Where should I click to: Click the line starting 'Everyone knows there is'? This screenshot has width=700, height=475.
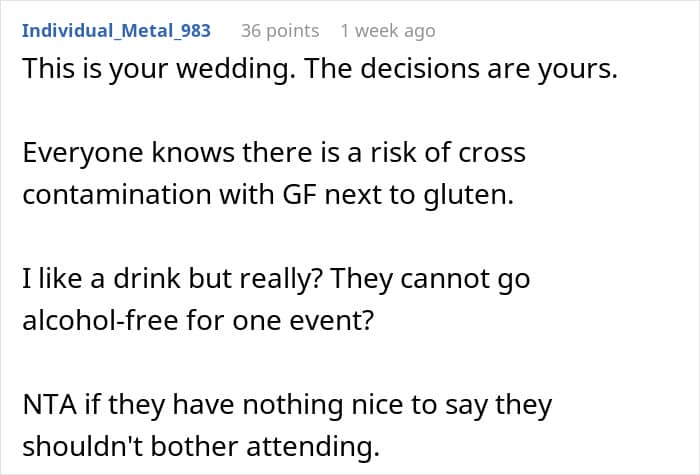coord(273,153)
